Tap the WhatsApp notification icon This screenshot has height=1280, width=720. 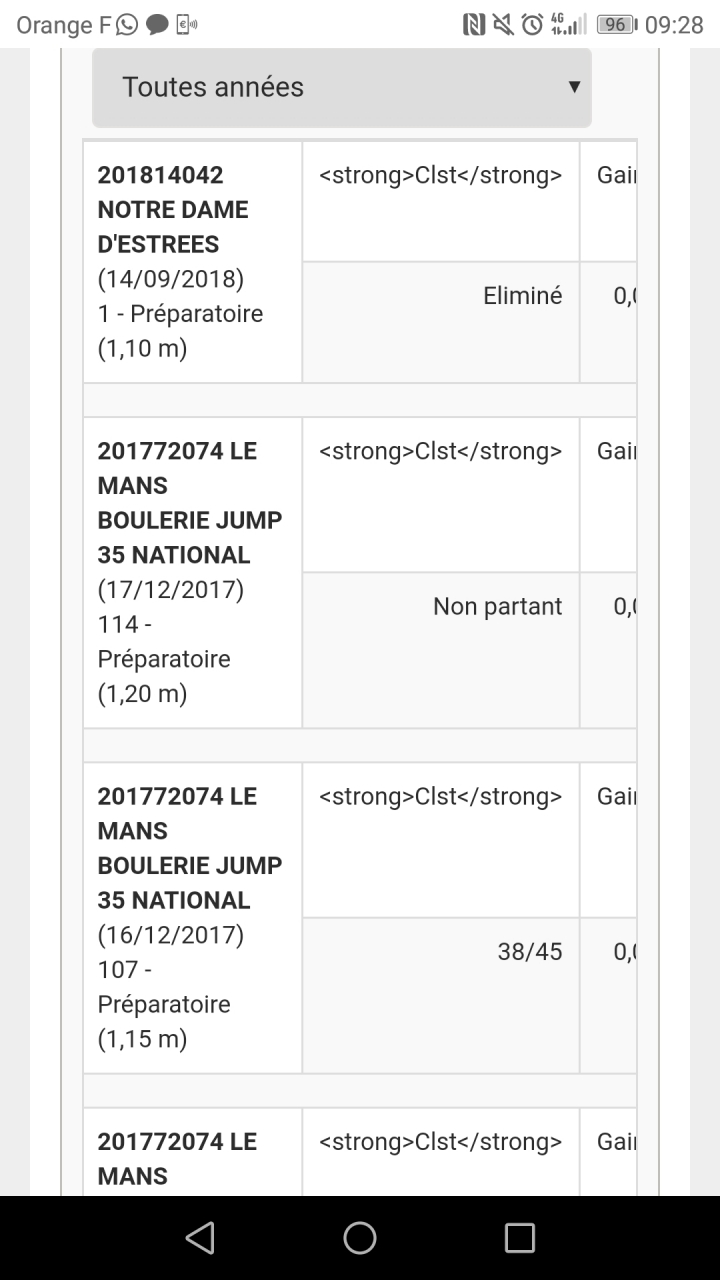click(x=127, y=25)
